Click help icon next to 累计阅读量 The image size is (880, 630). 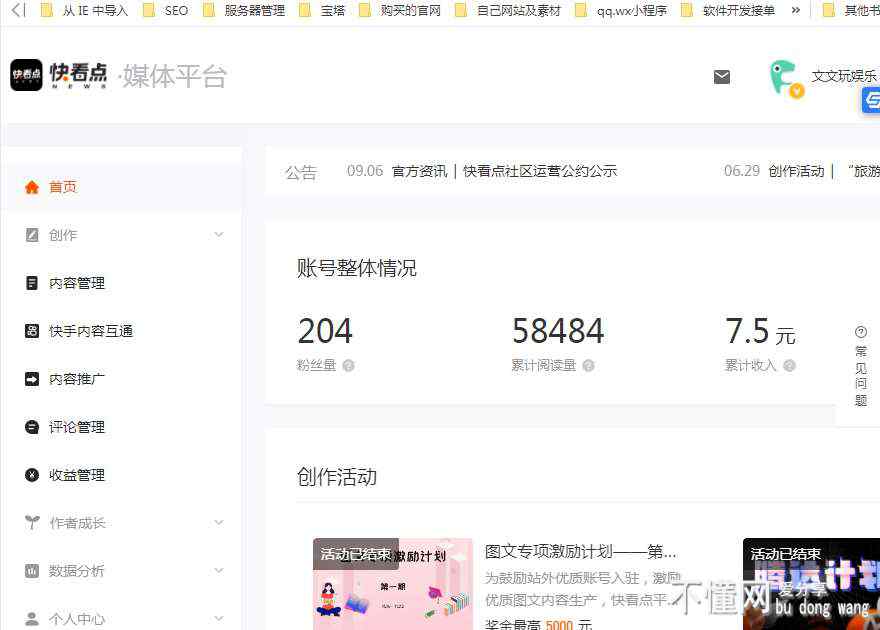[x=588, y=366]
